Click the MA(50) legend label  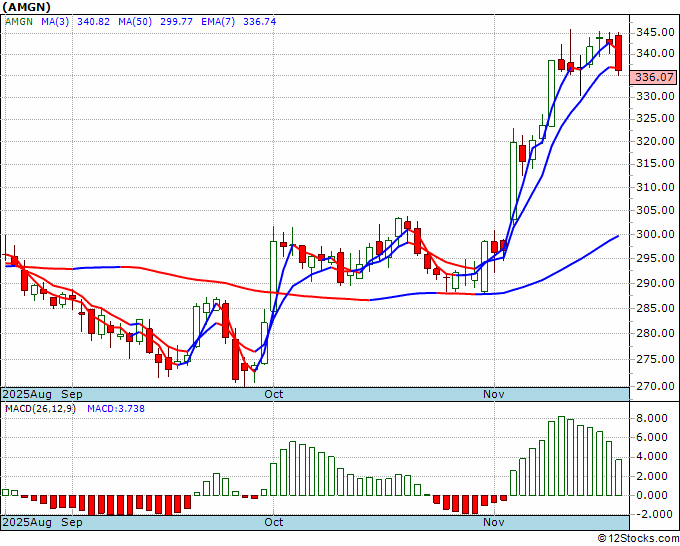coord(135,21)
